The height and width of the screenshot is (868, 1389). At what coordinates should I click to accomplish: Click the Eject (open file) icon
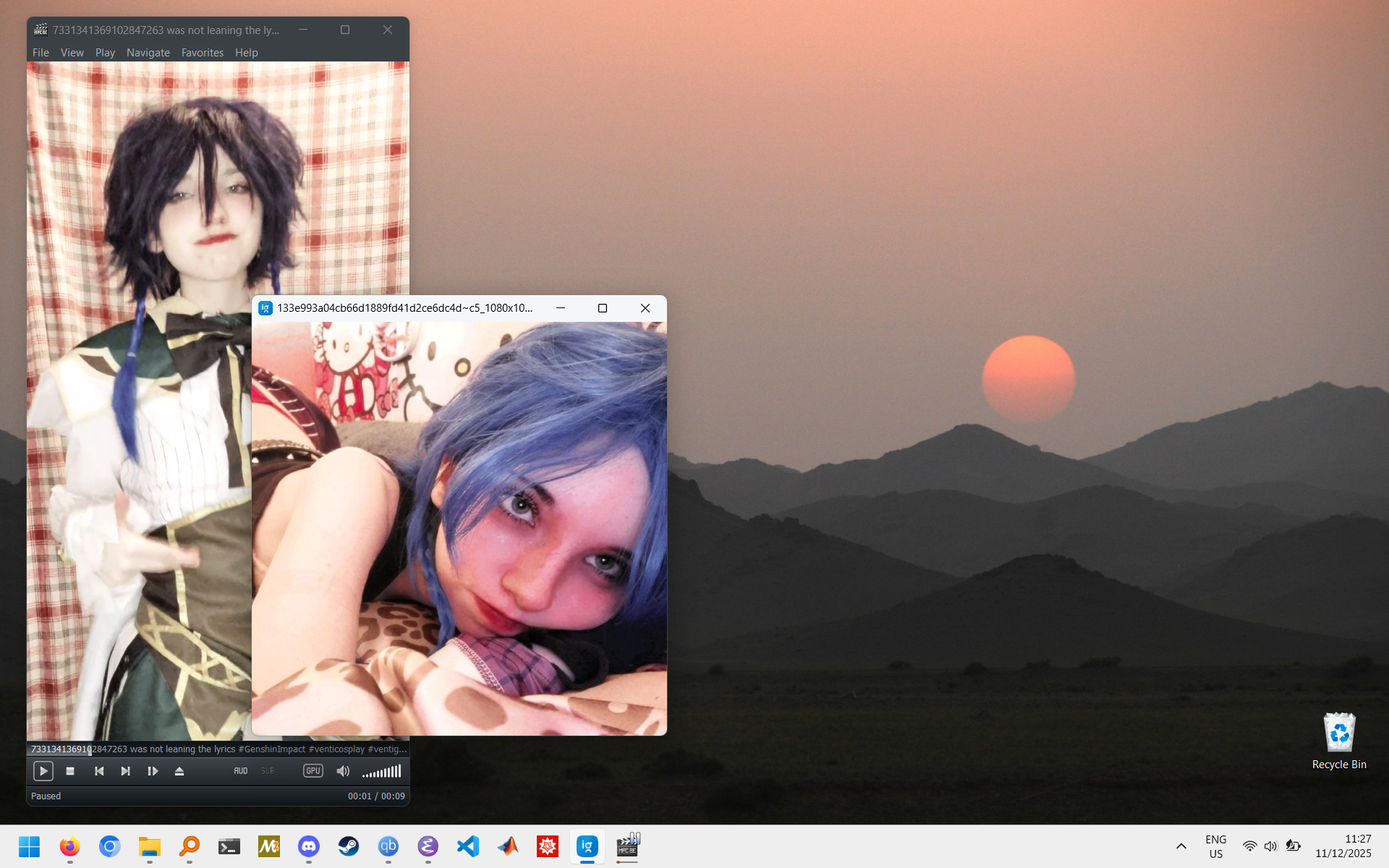tap(179, 771)
